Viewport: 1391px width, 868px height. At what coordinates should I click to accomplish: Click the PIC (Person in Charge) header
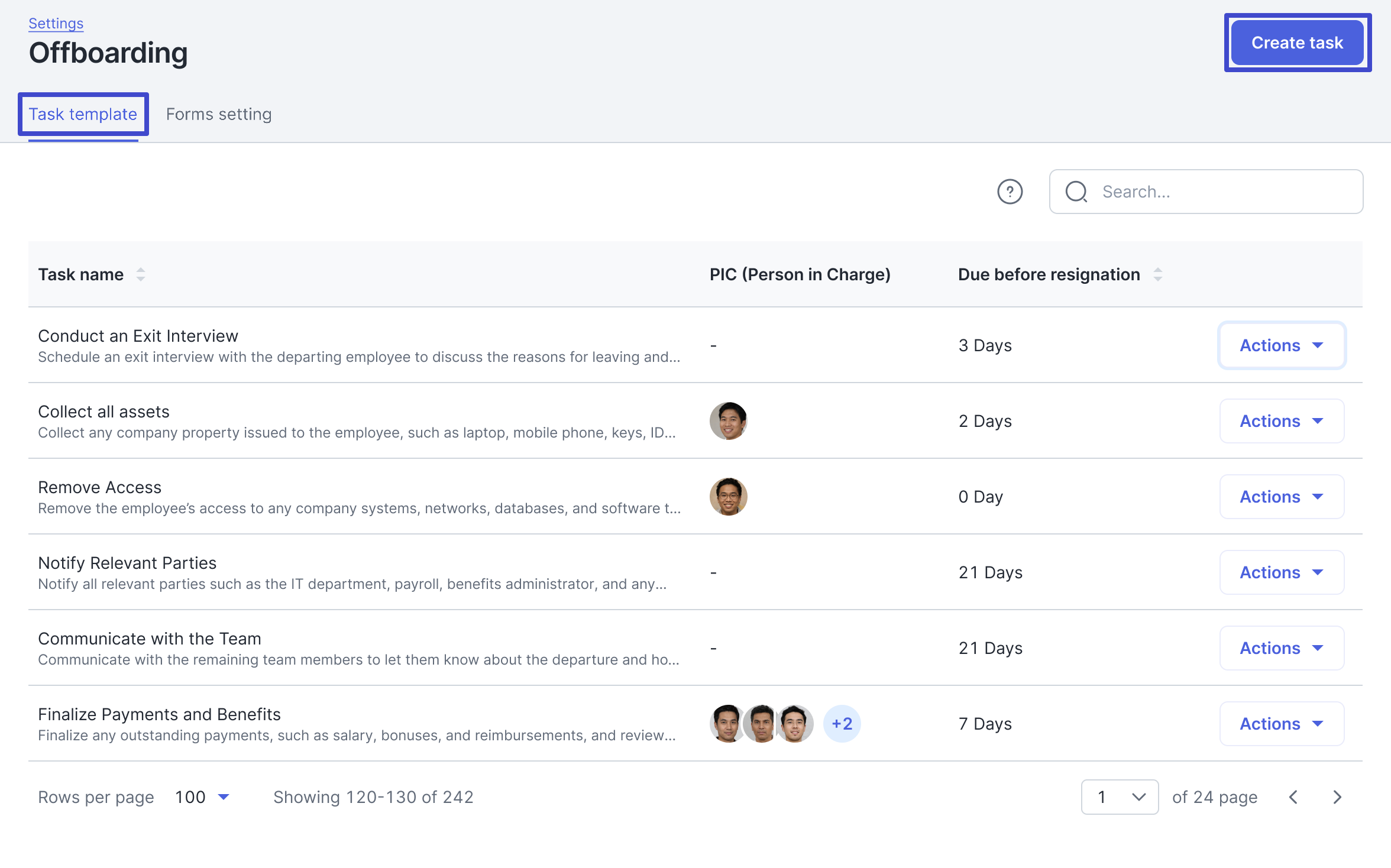tap(800, 274)
